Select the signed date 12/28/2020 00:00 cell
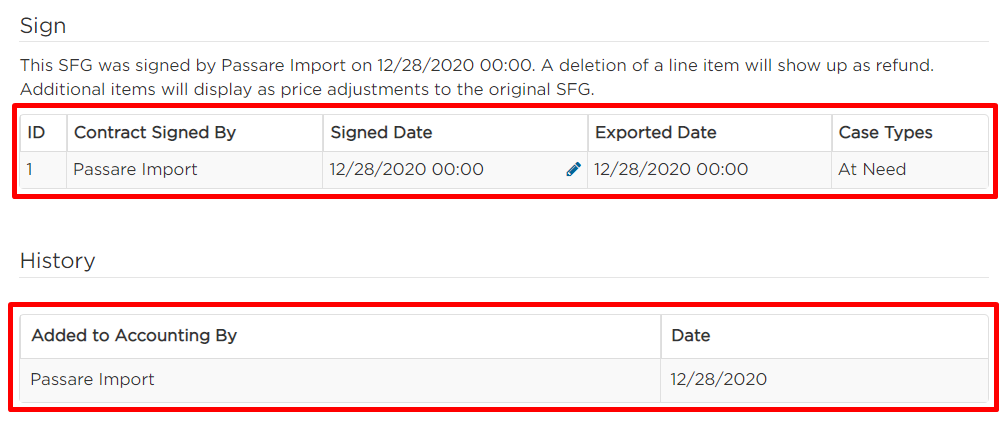1006x423 pixels. pos(455,170)
